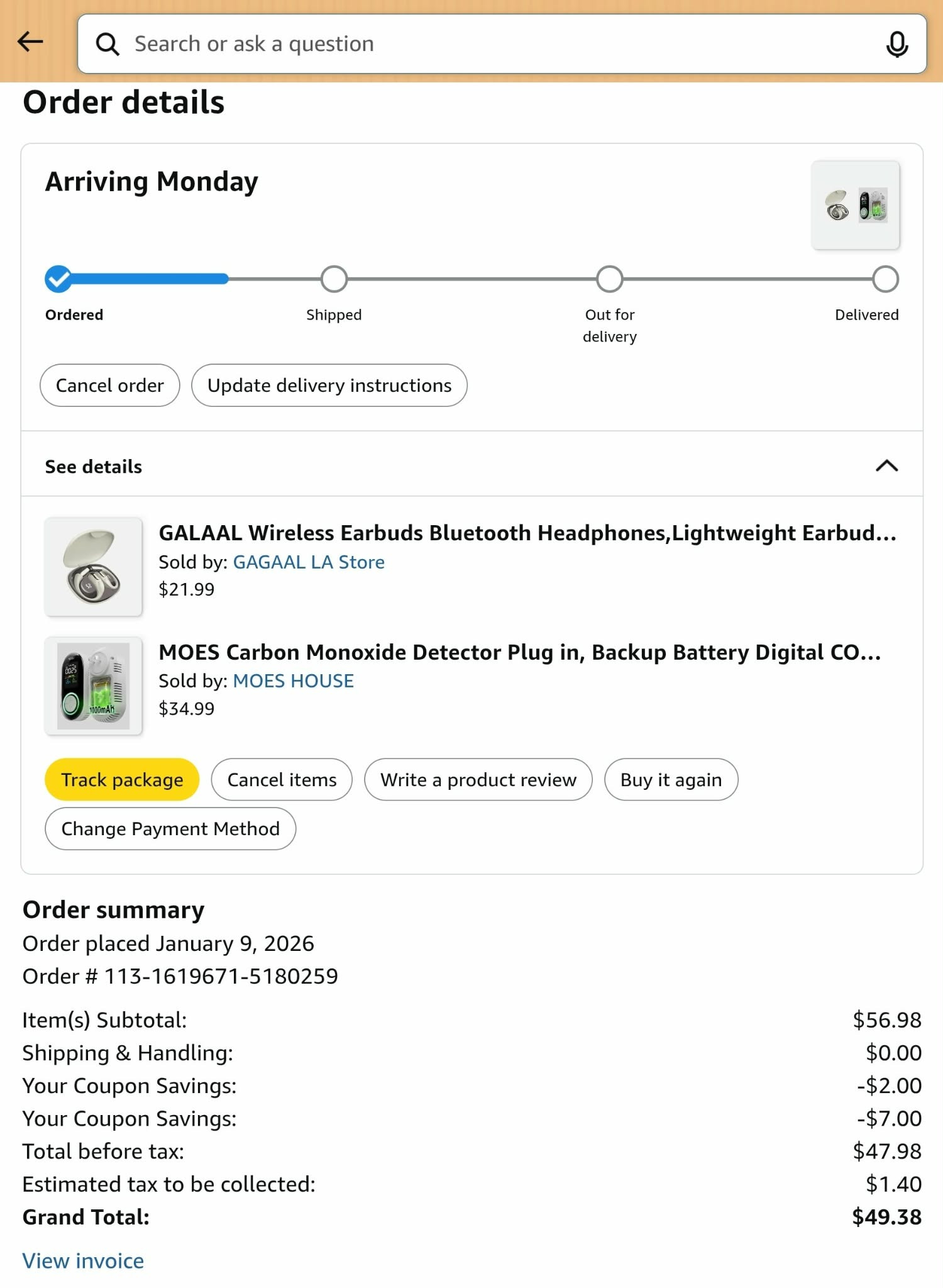Viewport: 943px width, 1288px height.
Task: Collapse the See details chevron
Action: [886, 466]
